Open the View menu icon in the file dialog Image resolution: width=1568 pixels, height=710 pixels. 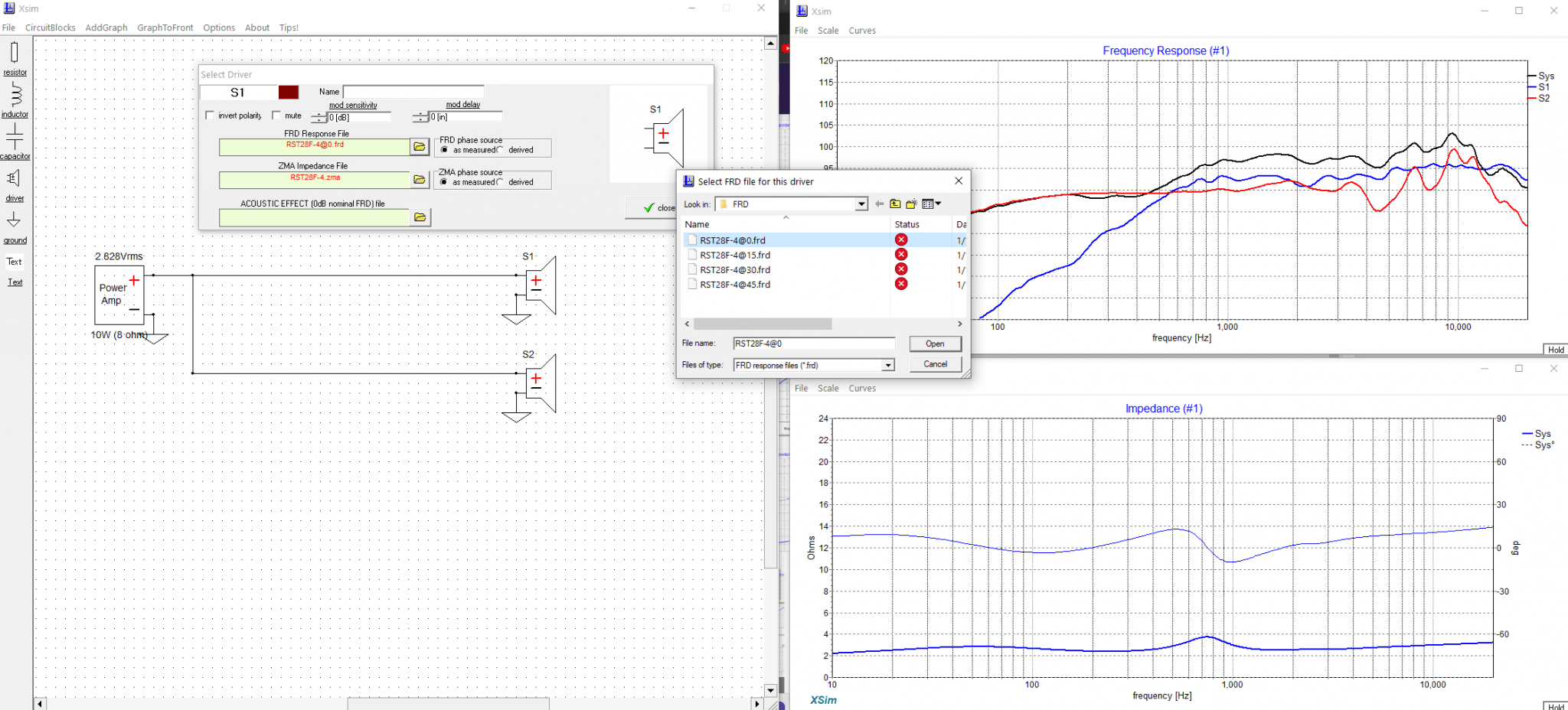coord(931,204)
